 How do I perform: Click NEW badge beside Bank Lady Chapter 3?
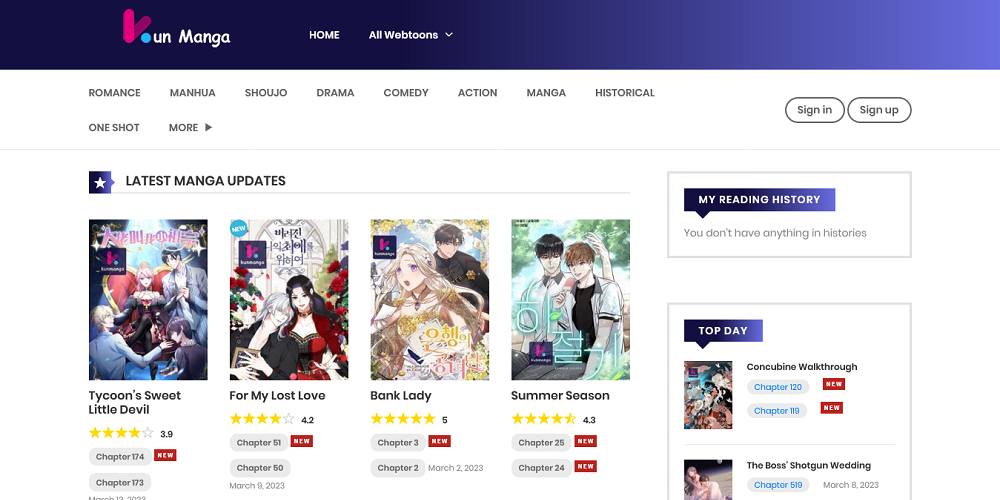point(439,441)
